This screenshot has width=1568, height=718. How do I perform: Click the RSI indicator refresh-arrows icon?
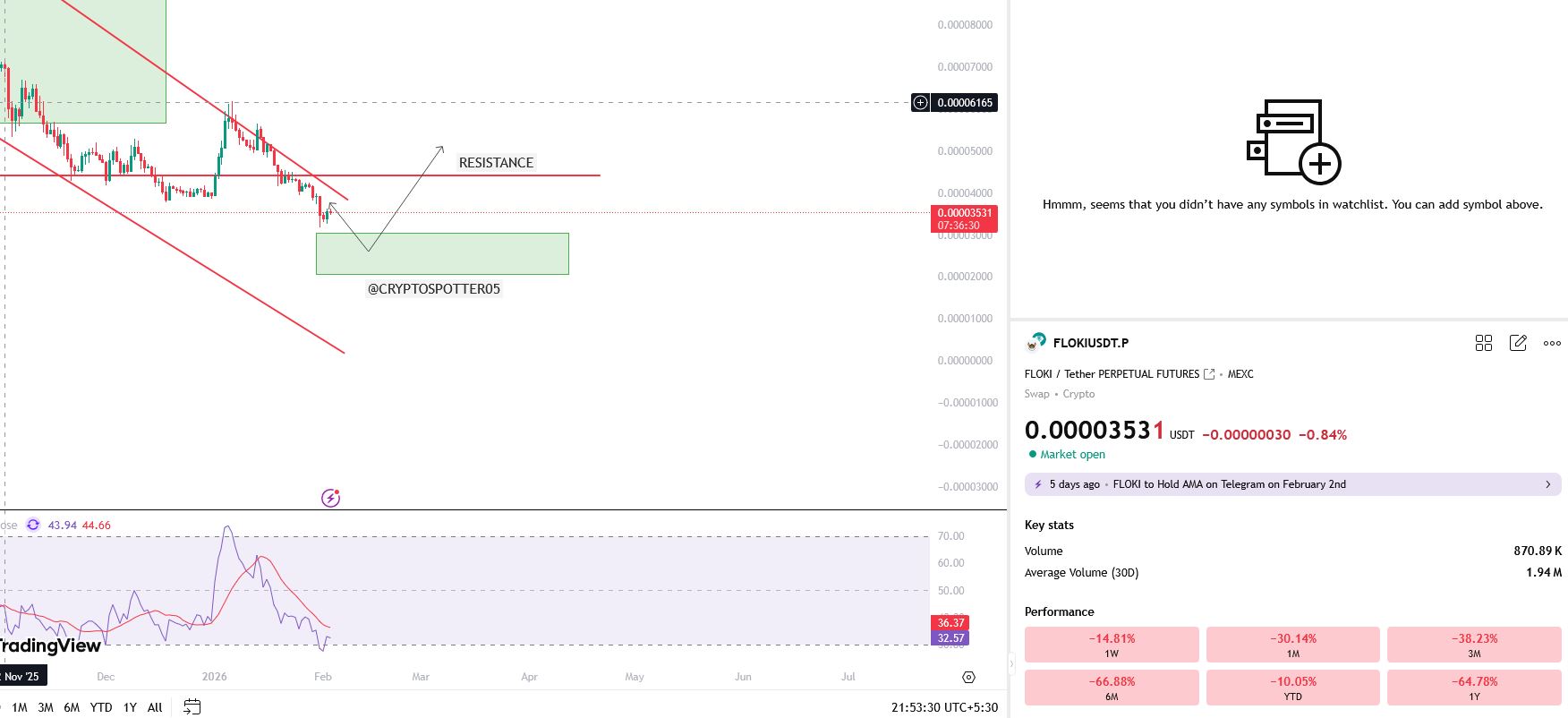(x=33, y=525)
